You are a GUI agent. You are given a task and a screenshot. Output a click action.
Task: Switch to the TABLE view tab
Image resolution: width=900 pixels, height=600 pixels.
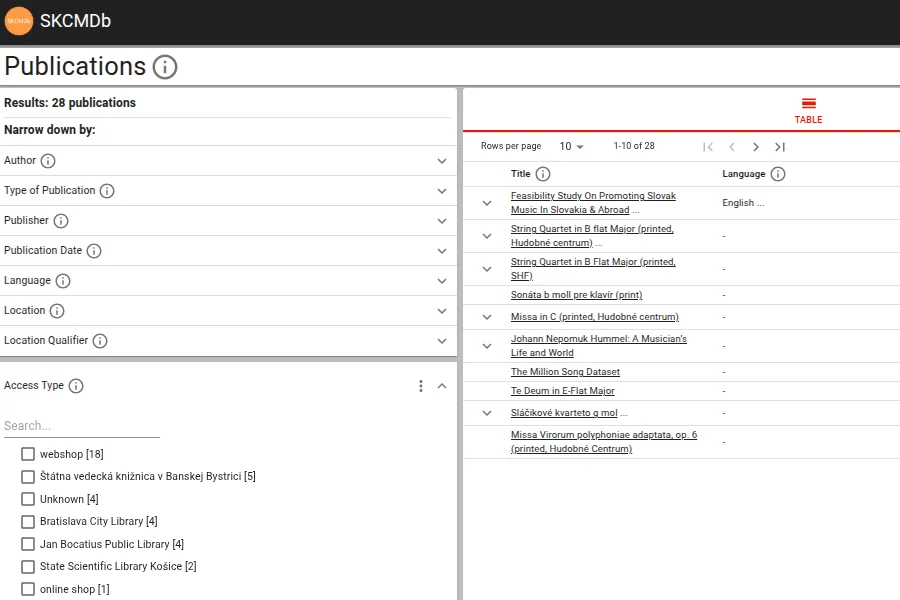click(x=808, y=110)
